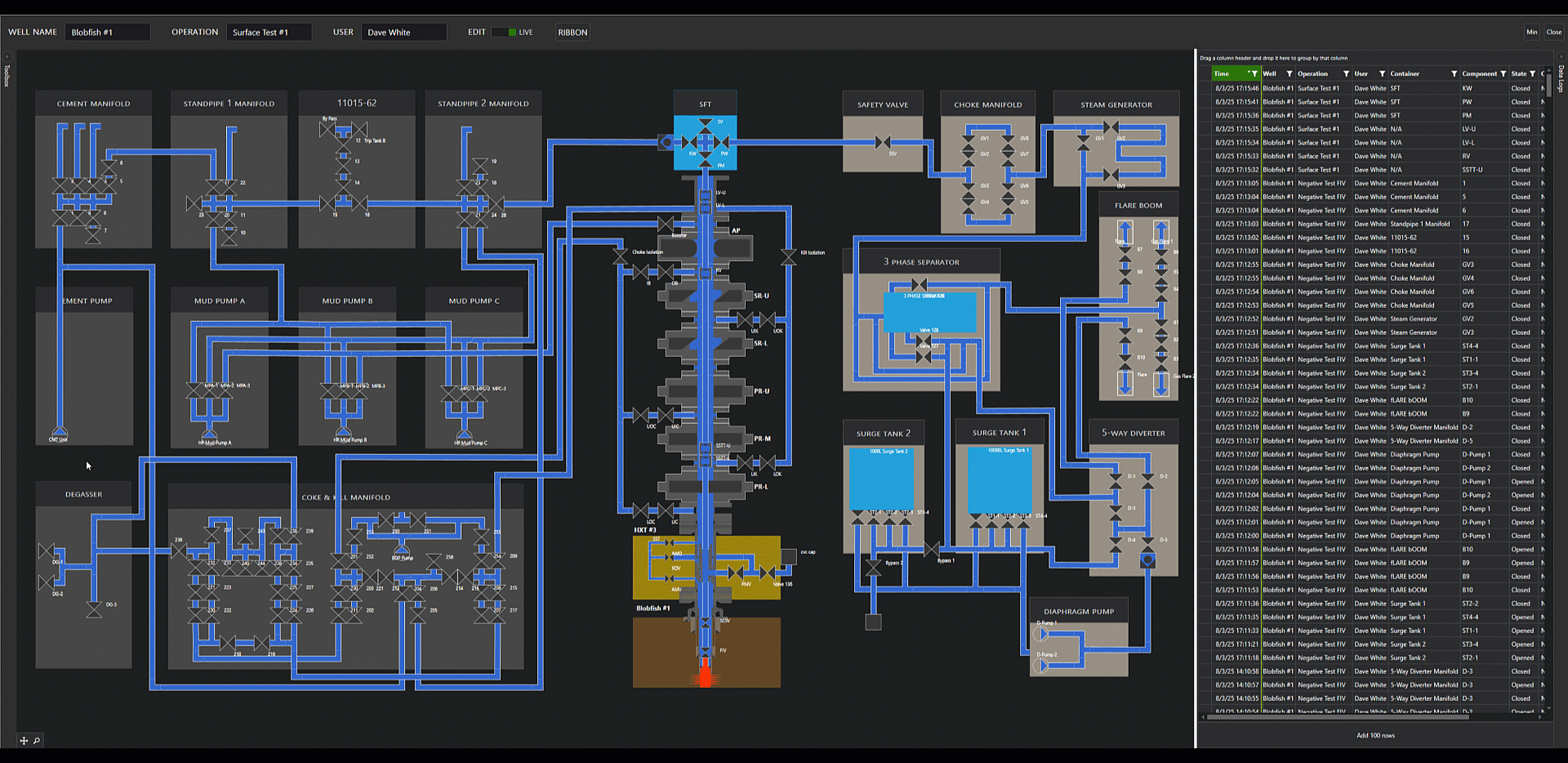Open the User column filter
The width and height of the screenshot is (1568, 763).
pos(1382,74)
